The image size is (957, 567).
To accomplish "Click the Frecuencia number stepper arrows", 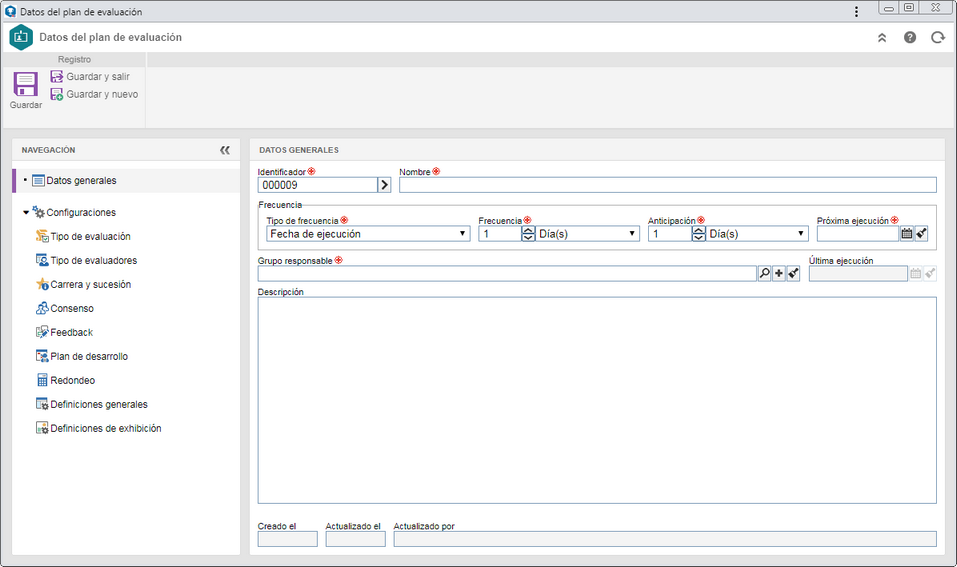I will coord(529,234).
